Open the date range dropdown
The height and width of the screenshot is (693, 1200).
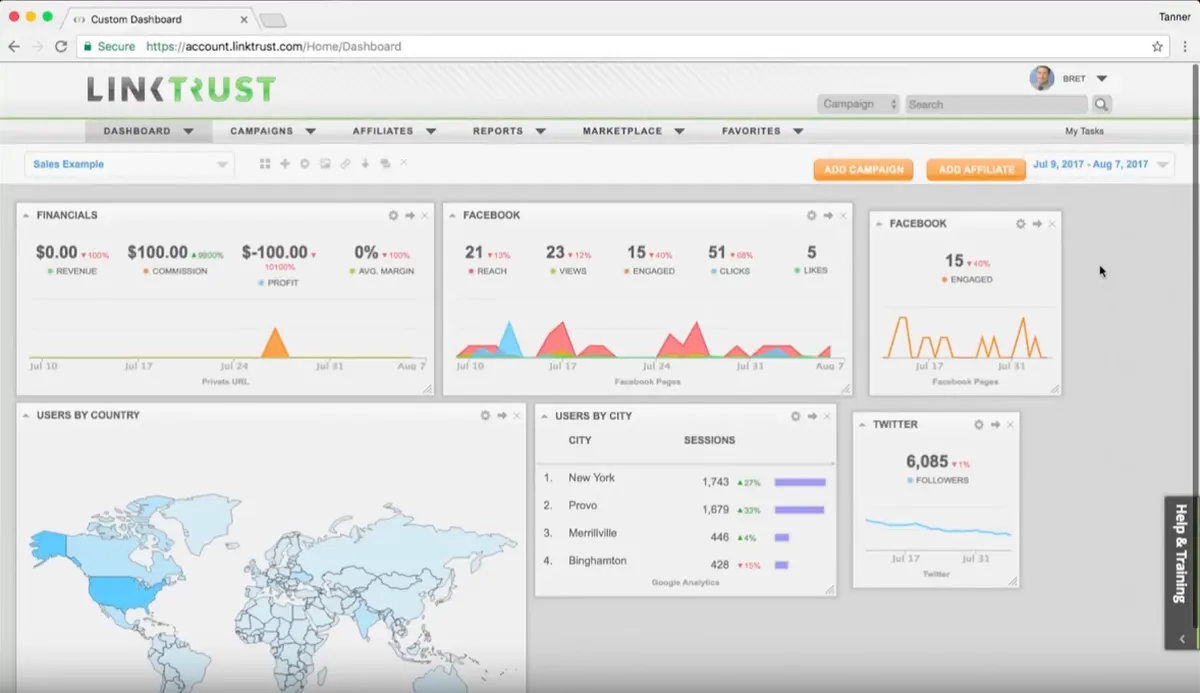(x=1100, y=164)
